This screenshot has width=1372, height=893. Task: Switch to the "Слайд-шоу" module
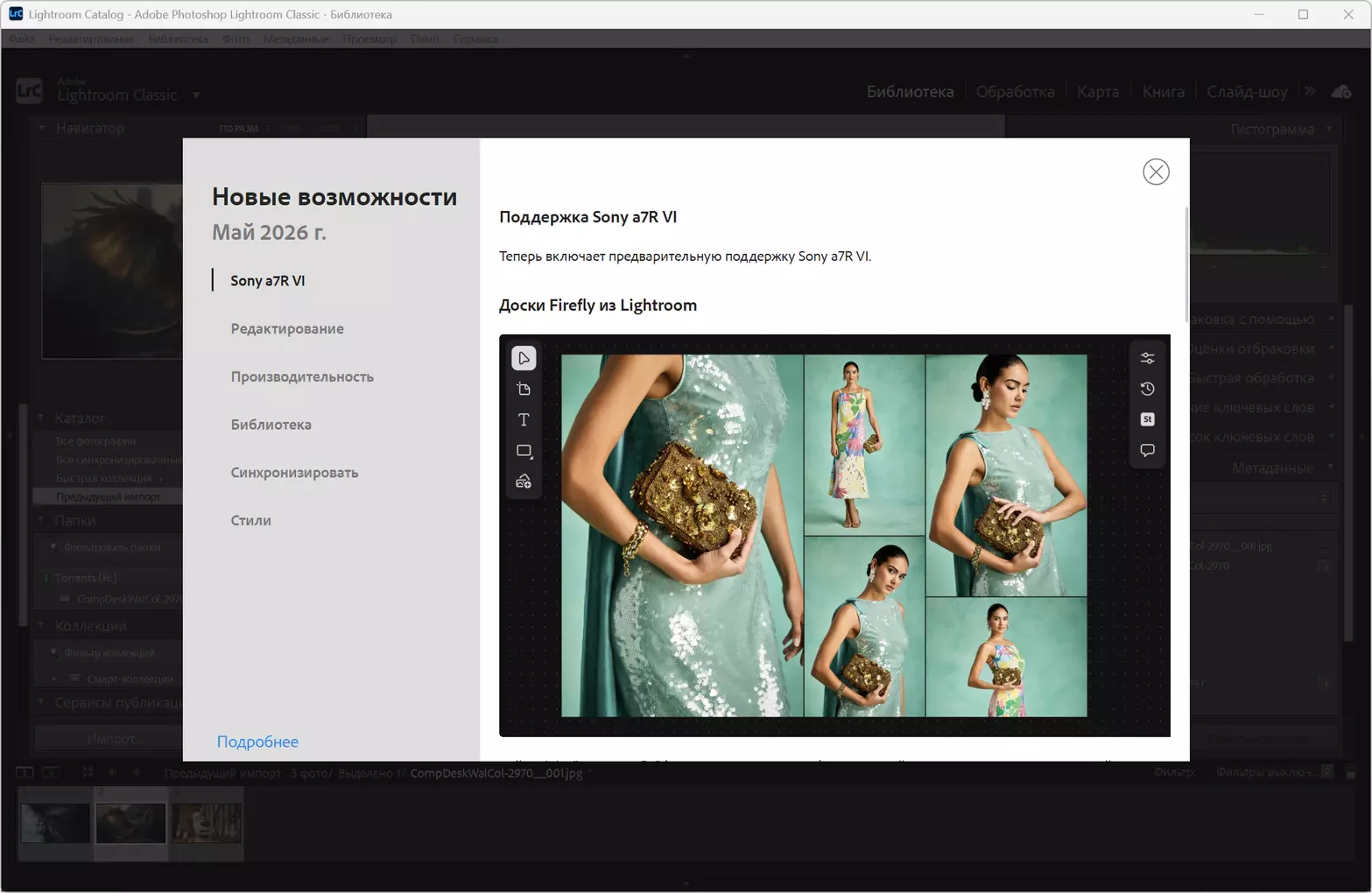coord(1247,92)
